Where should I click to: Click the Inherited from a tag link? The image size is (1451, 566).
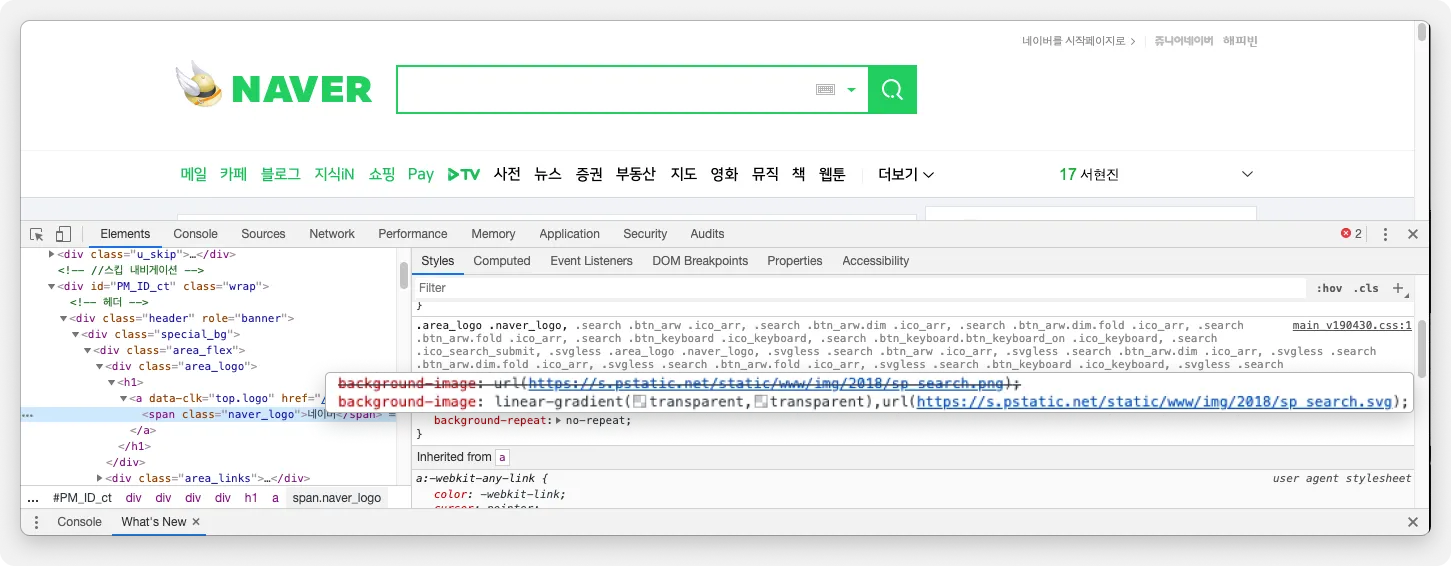click(503, 457)
